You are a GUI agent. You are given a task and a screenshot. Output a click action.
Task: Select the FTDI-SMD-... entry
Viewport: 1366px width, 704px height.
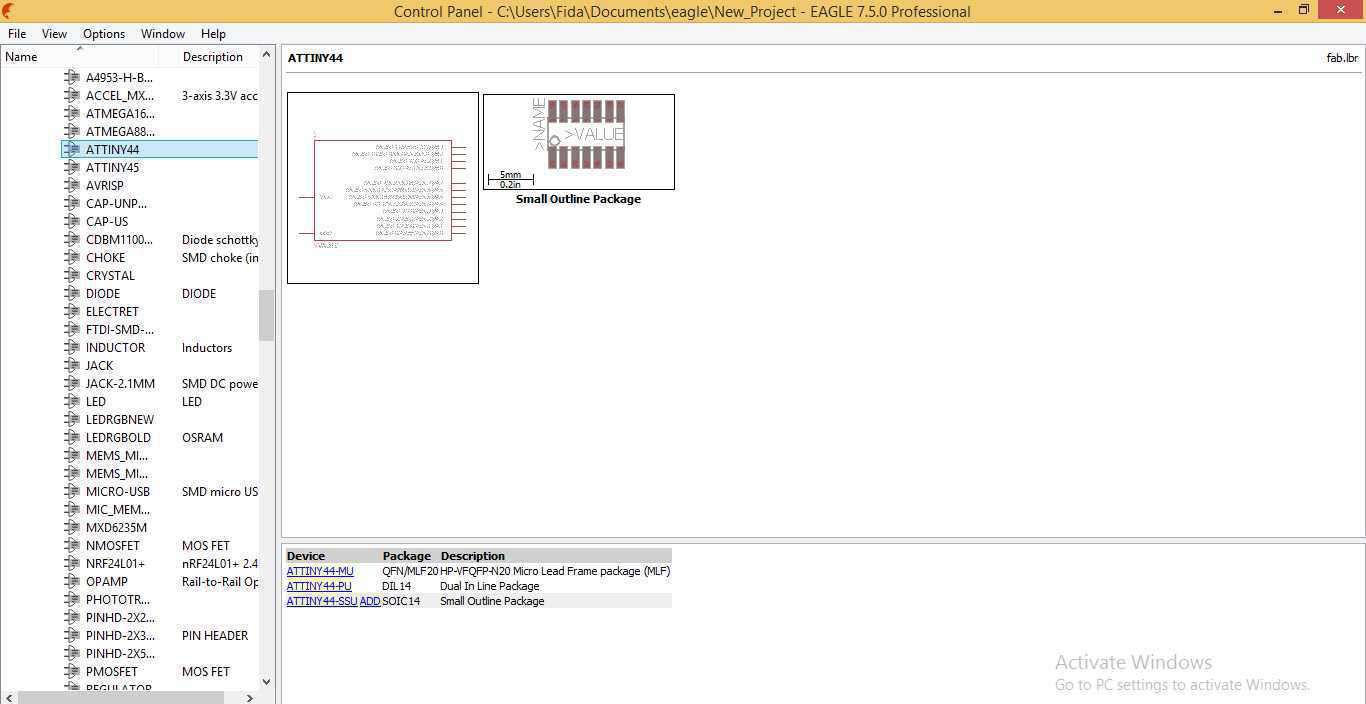pyautogui.click(x=120, y=329)
